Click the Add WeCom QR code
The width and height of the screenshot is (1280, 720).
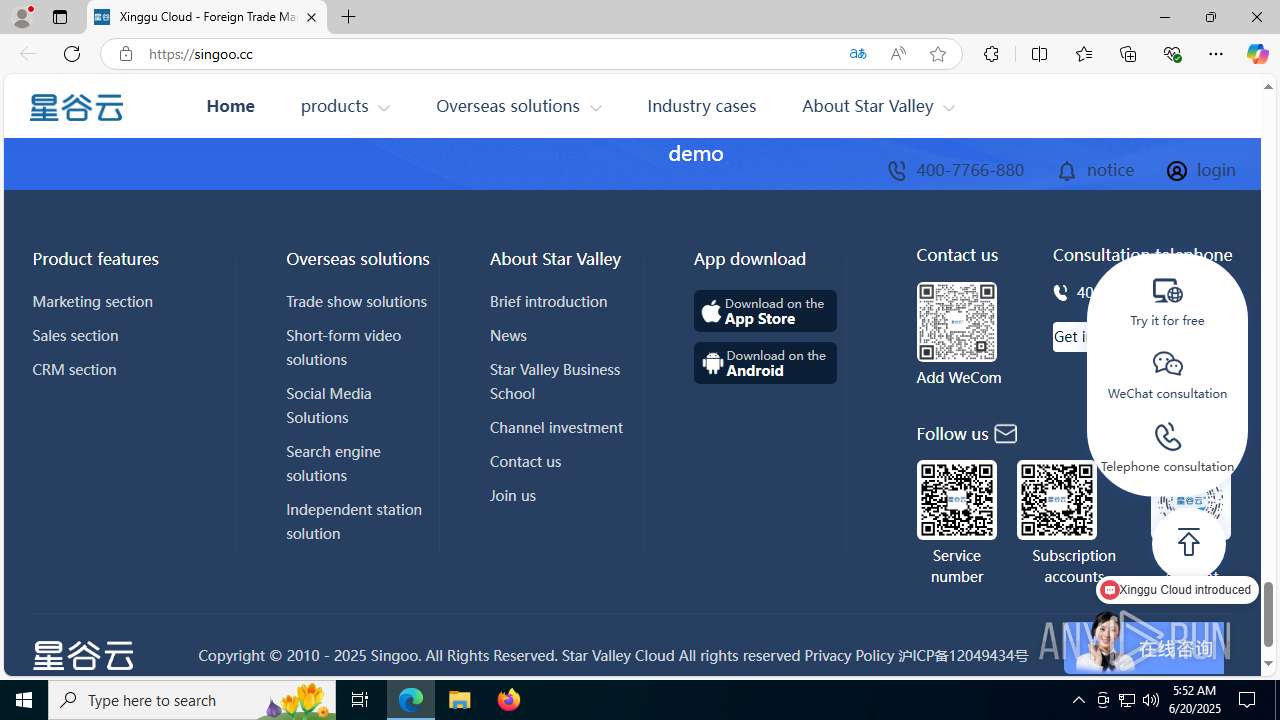coord(957,322)
